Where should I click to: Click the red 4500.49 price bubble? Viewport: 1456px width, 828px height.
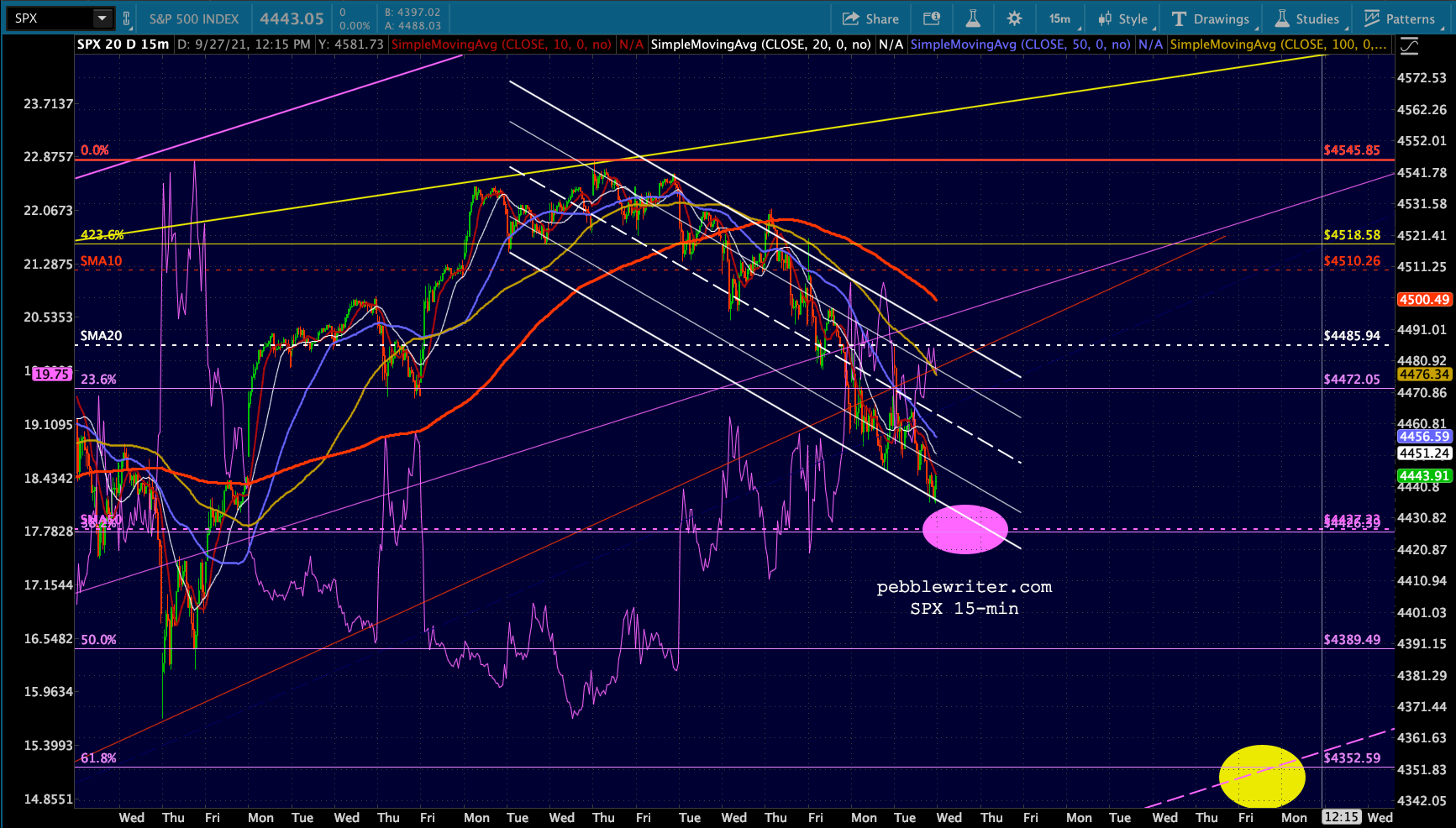coord(1424,300)
